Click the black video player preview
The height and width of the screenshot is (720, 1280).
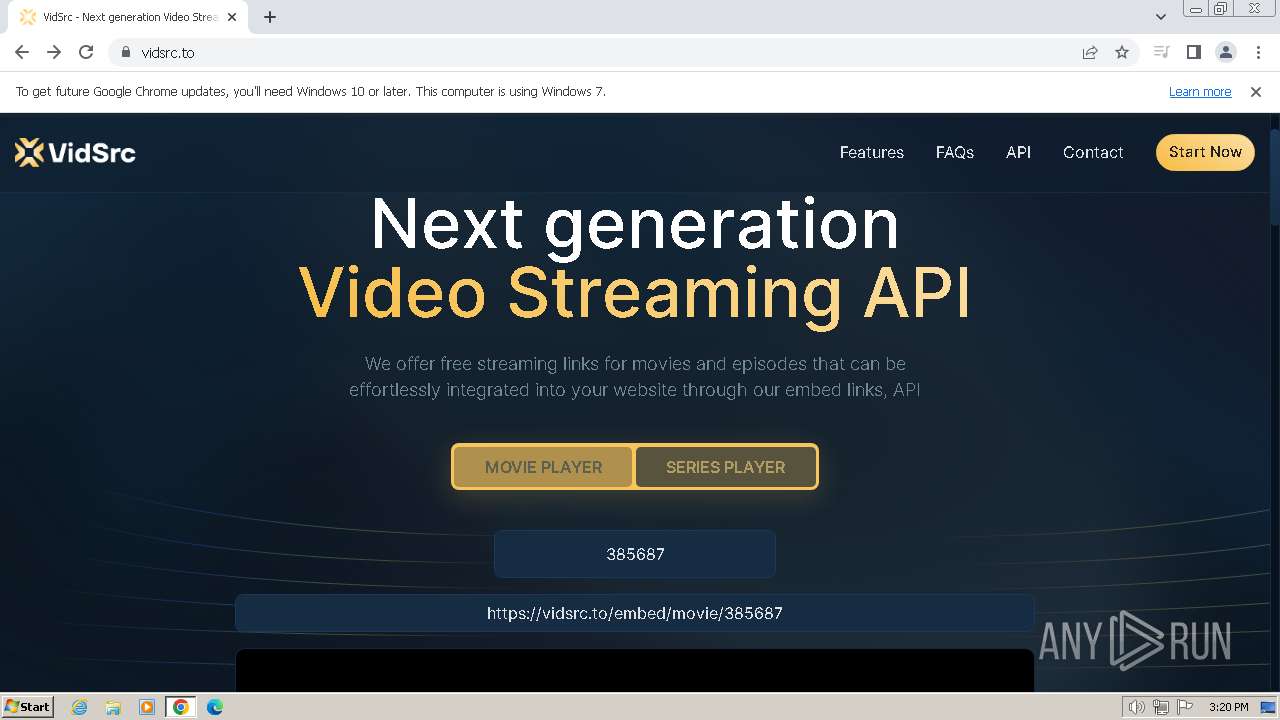pos(635,670)
